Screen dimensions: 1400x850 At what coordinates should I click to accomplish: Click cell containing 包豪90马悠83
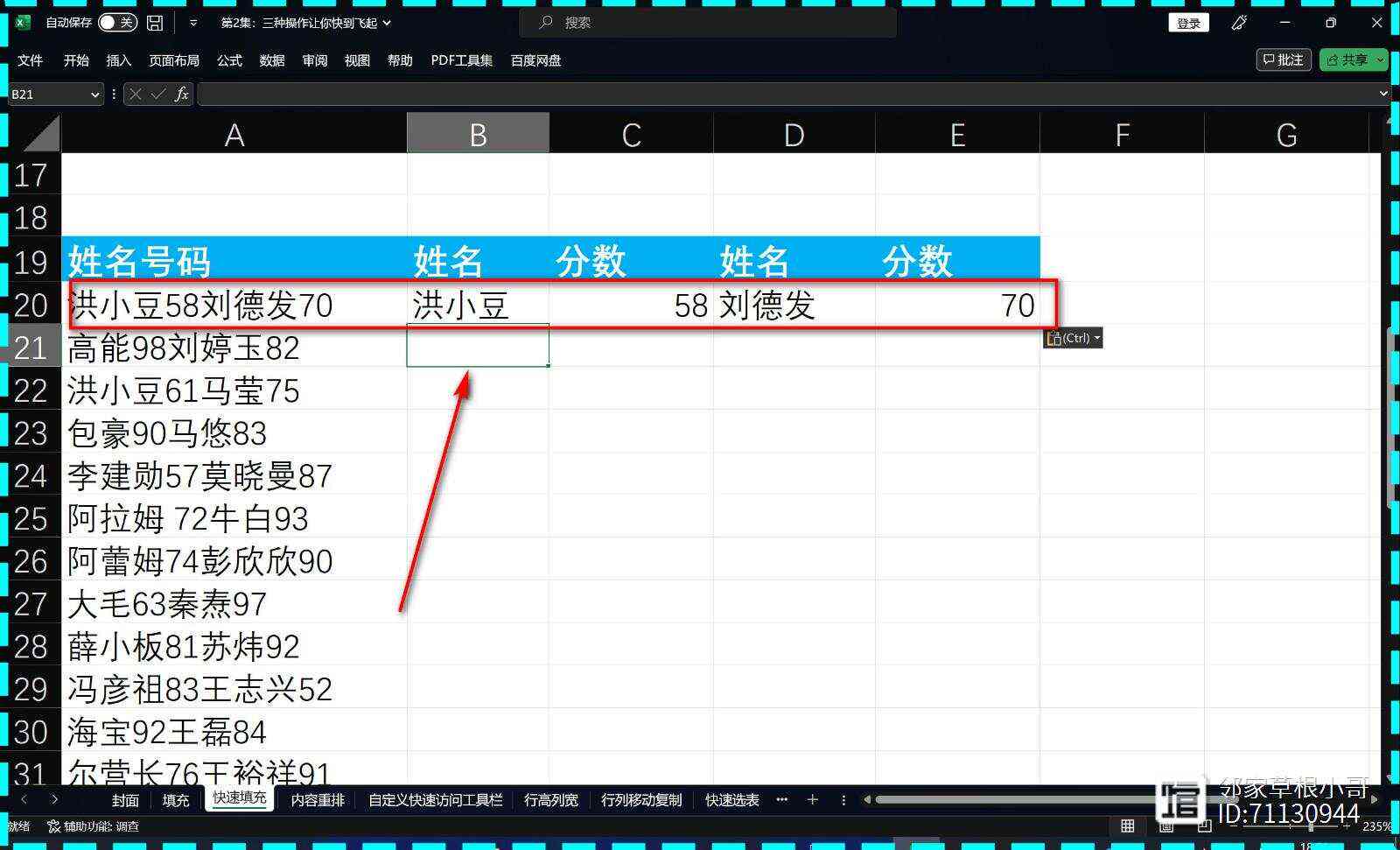(x=234, y=432)
